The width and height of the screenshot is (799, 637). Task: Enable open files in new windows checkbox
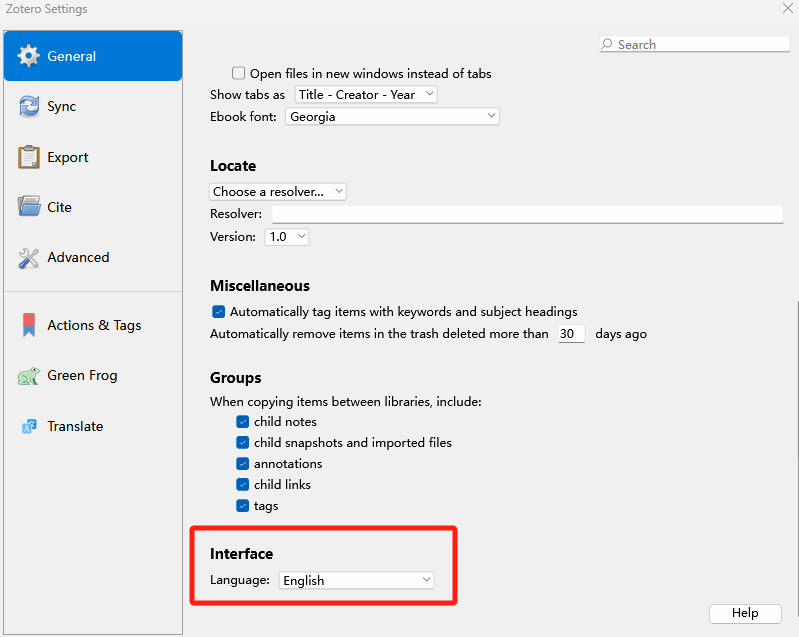pos(238,73)
